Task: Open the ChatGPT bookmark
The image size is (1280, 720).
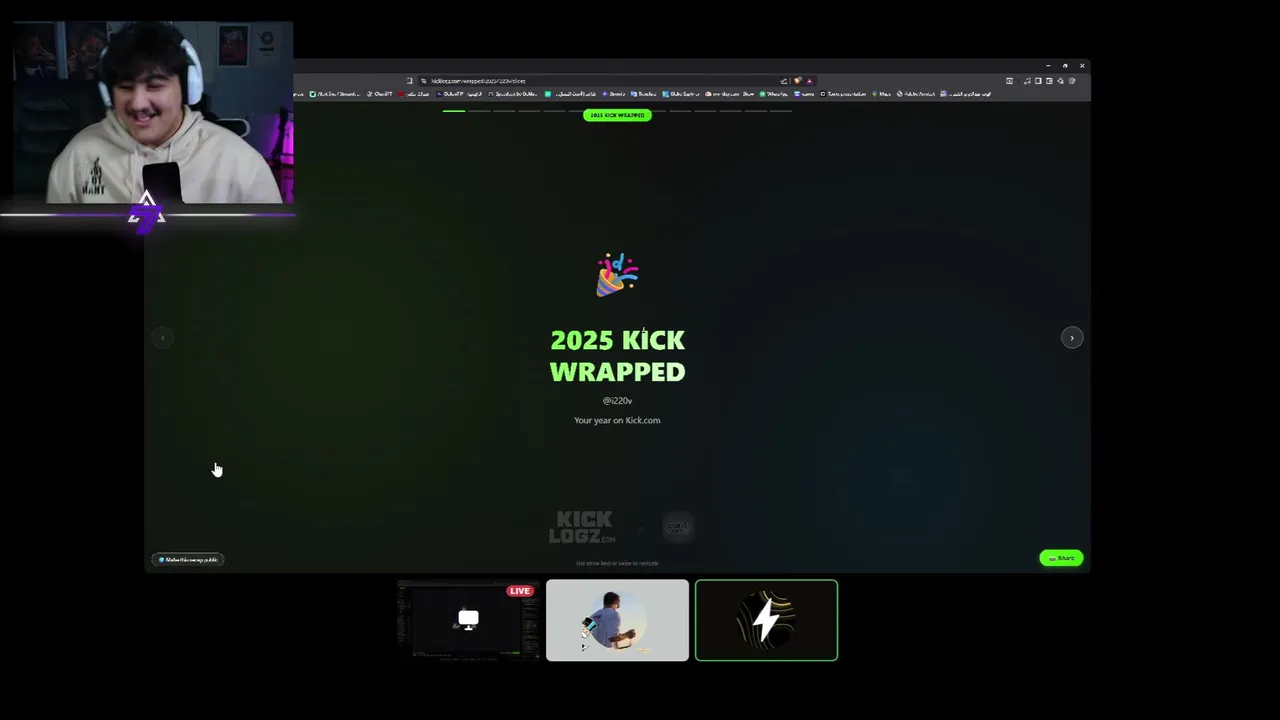Action: [380, 94]
